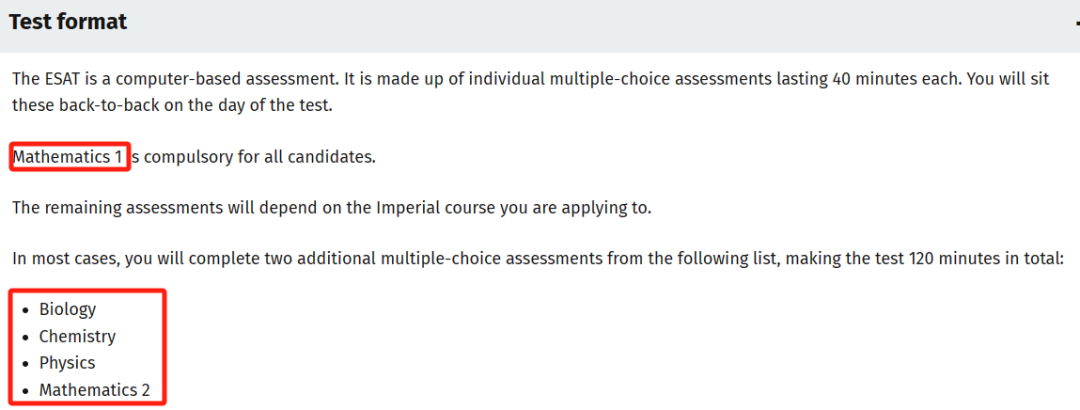The width and height of the screenshot is (1080, 410).
Task: Click the Biology list item
Action: [67, 309]
